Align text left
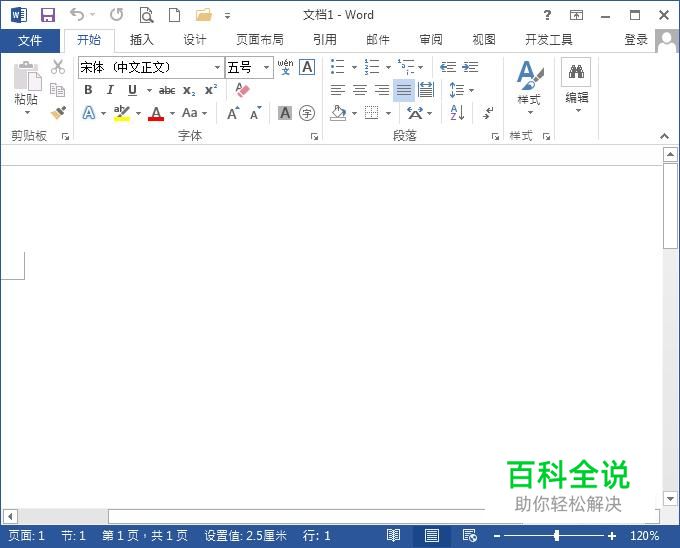This screenshot has height=548, width=680. (x=338, y=90)
